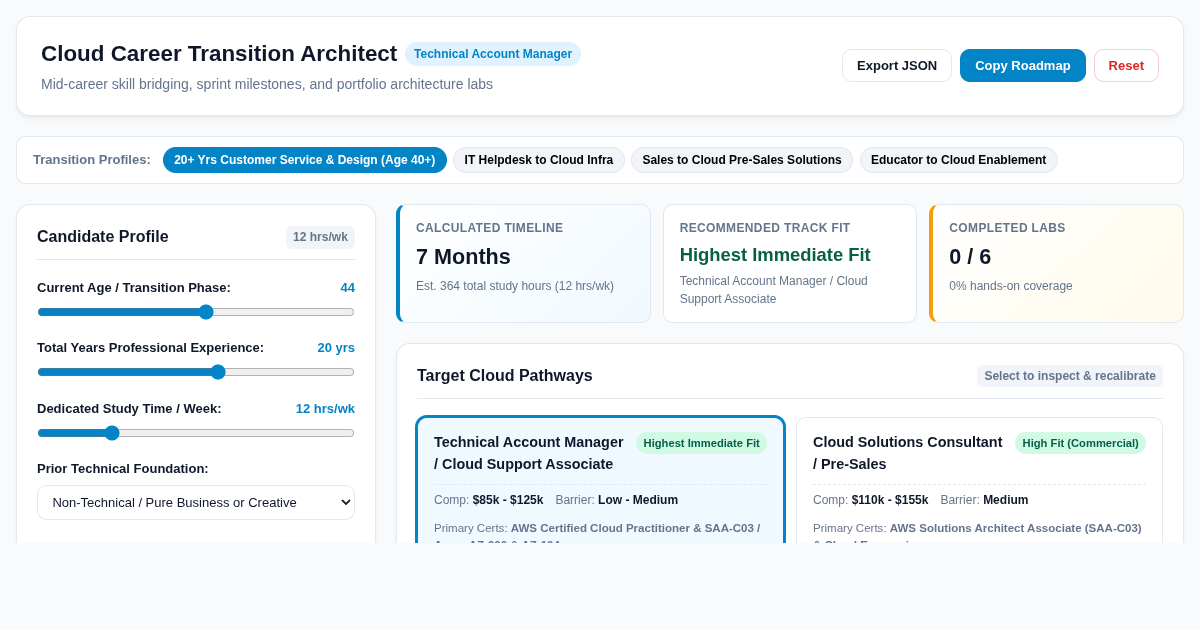
Task: Click the Cloud Career Transition Architect title
Action: coord(219,54)
